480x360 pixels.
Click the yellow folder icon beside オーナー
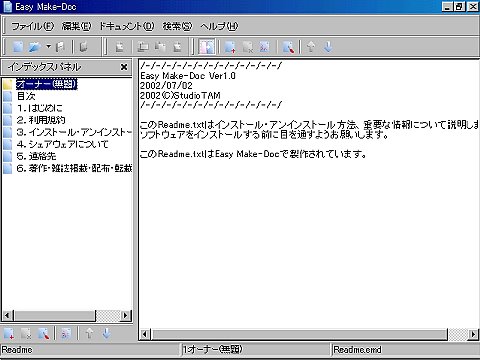pos(8,84)
